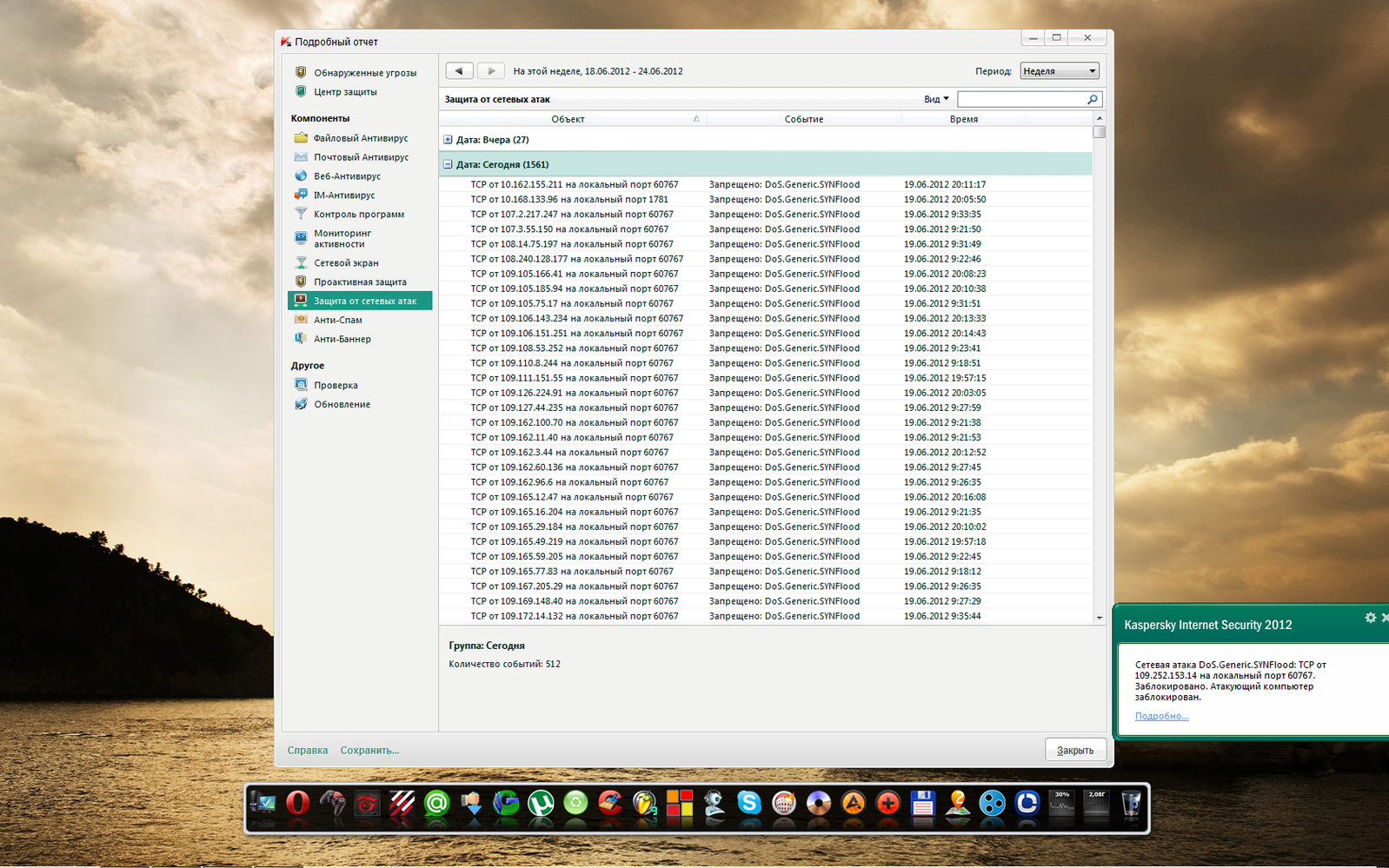Viewport: 1389px width, 868px height.
Task: Expand the Дата: Вчера (27) group
Action: click(448, 140)
